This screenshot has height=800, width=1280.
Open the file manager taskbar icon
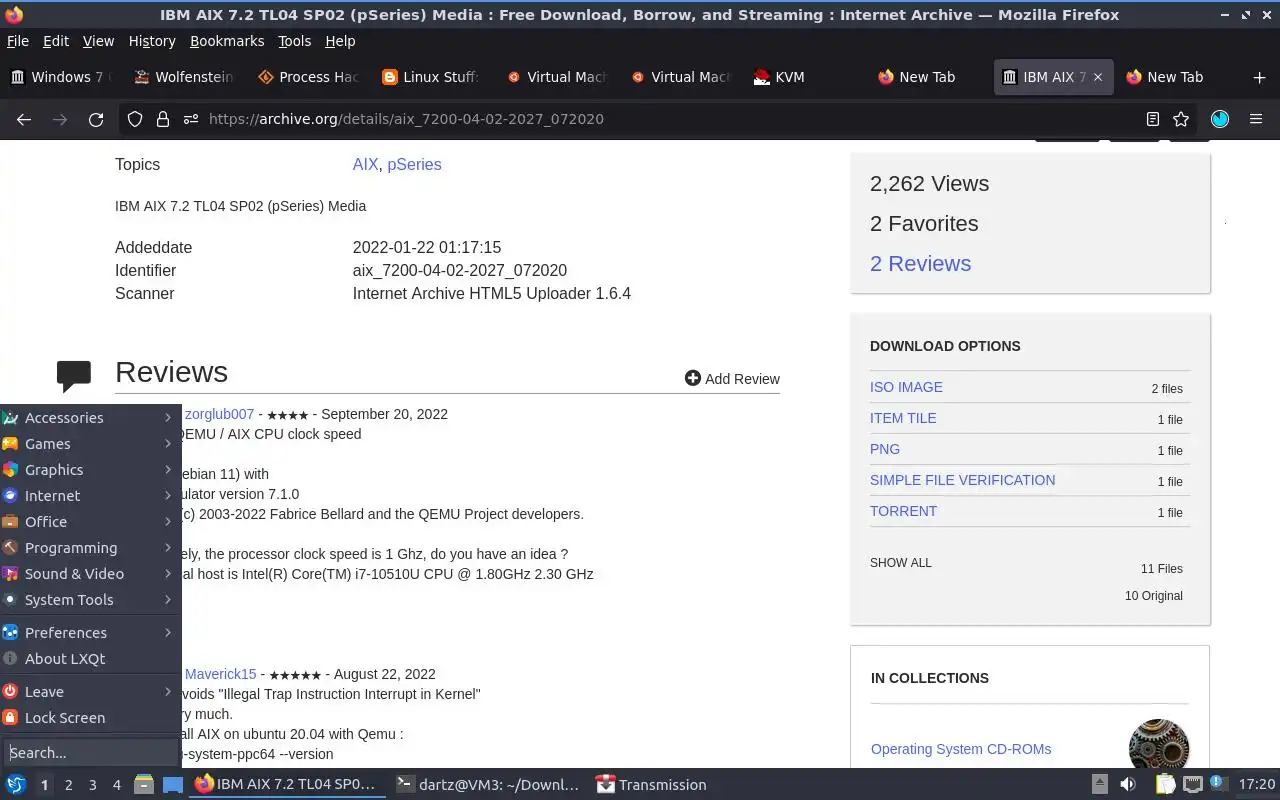(x=144, y=785)
